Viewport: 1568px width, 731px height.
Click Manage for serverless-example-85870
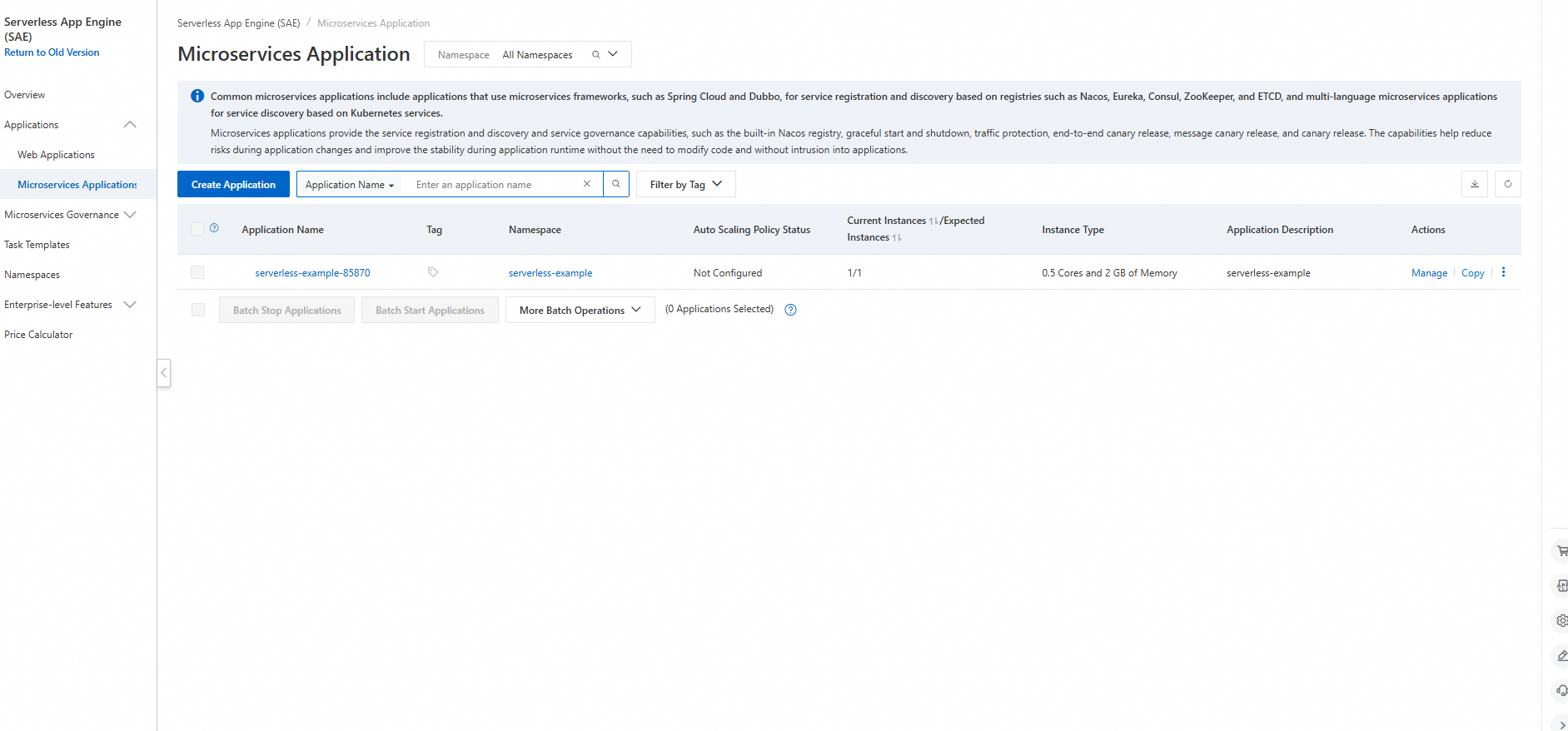tap(1429, 273)
